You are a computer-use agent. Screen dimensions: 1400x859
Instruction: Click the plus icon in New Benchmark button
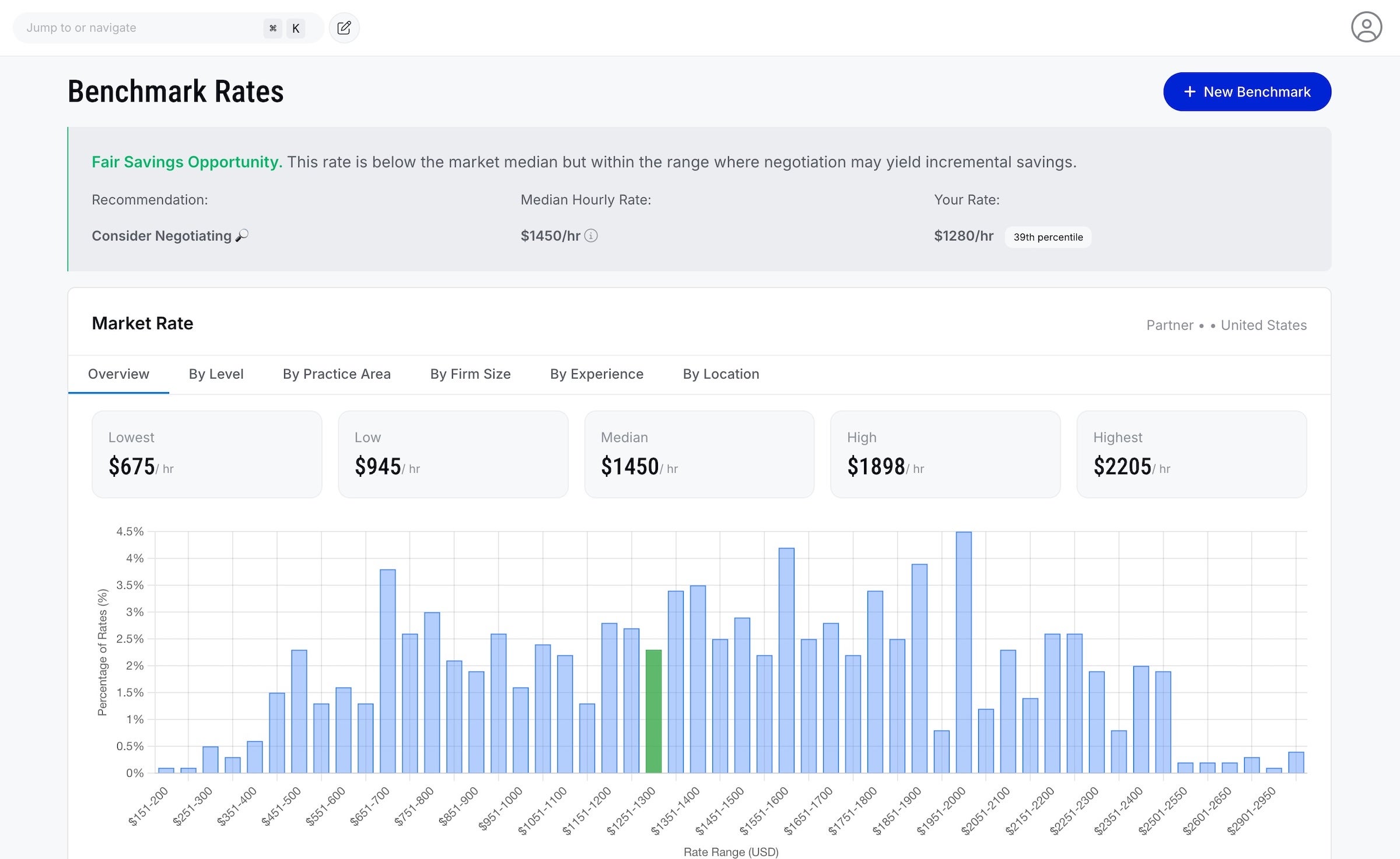(x=1190, y=92)
